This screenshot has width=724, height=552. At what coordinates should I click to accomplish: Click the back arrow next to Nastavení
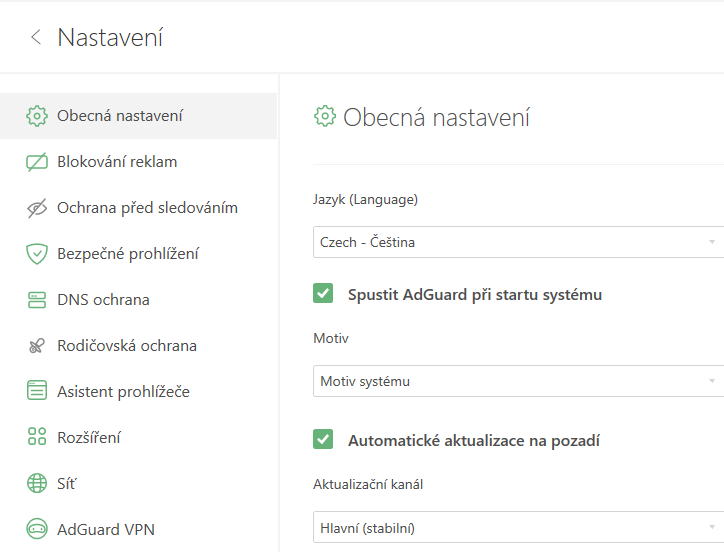click(36, 38)
